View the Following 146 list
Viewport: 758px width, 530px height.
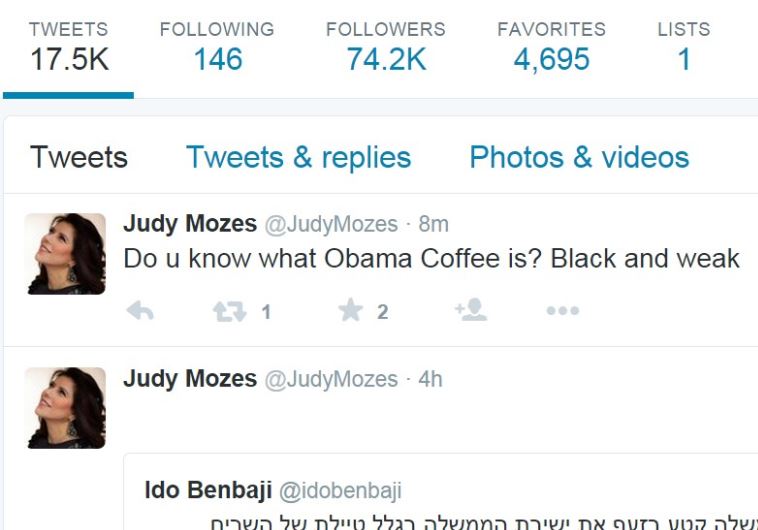(217, 47)
